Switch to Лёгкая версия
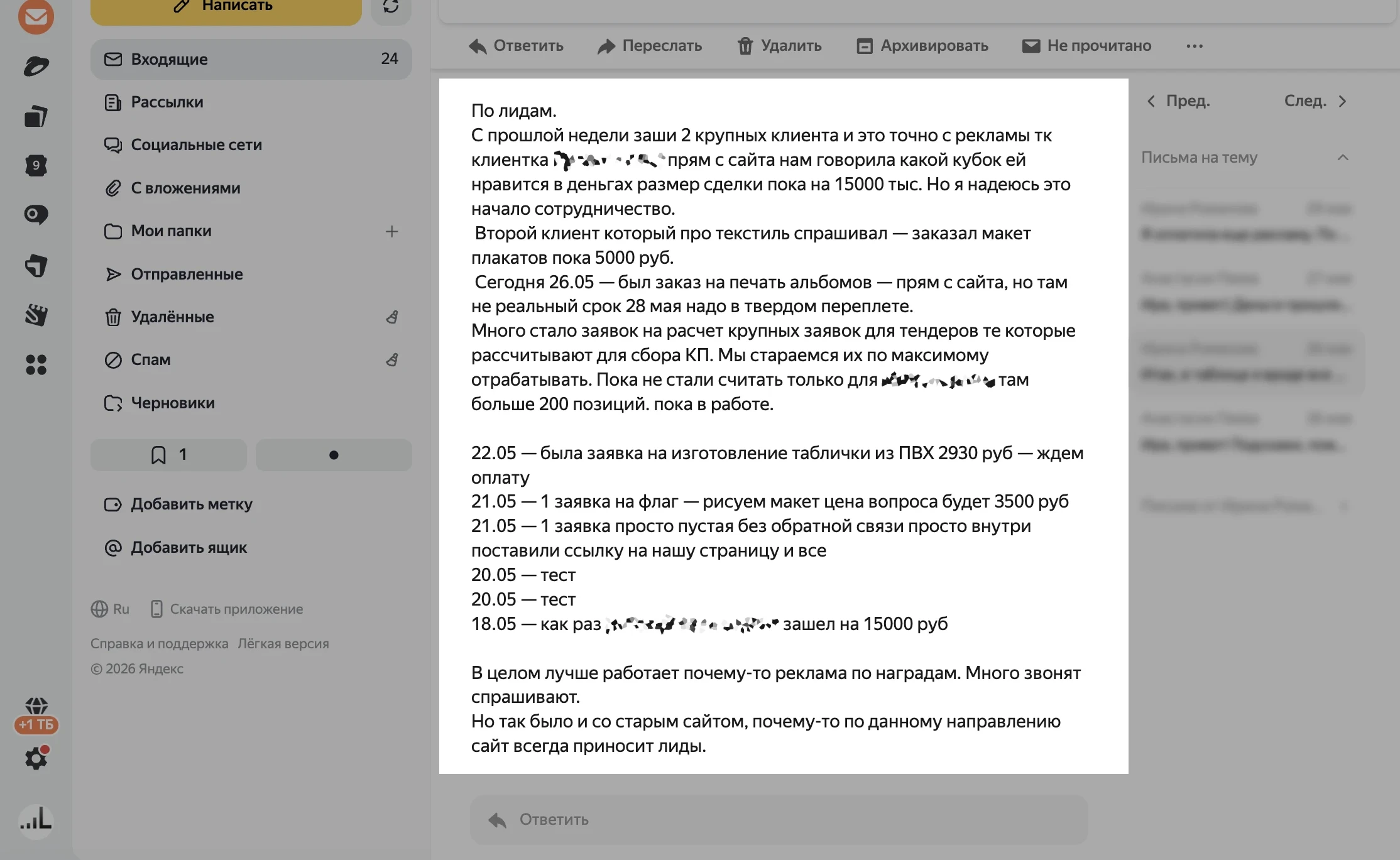Viewport: 1400px width, 860px height. pos(283,643)
